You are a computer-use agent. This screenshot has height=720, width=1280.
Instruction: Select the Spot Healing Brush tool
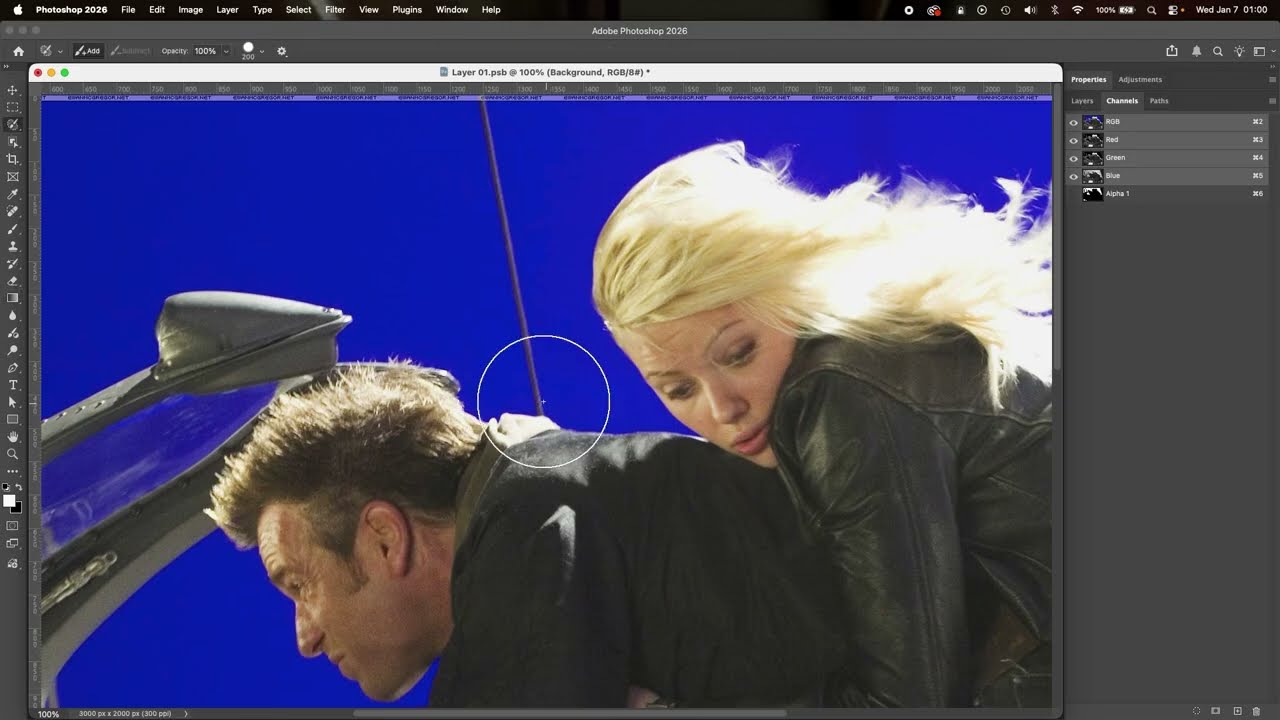(13, 211)
